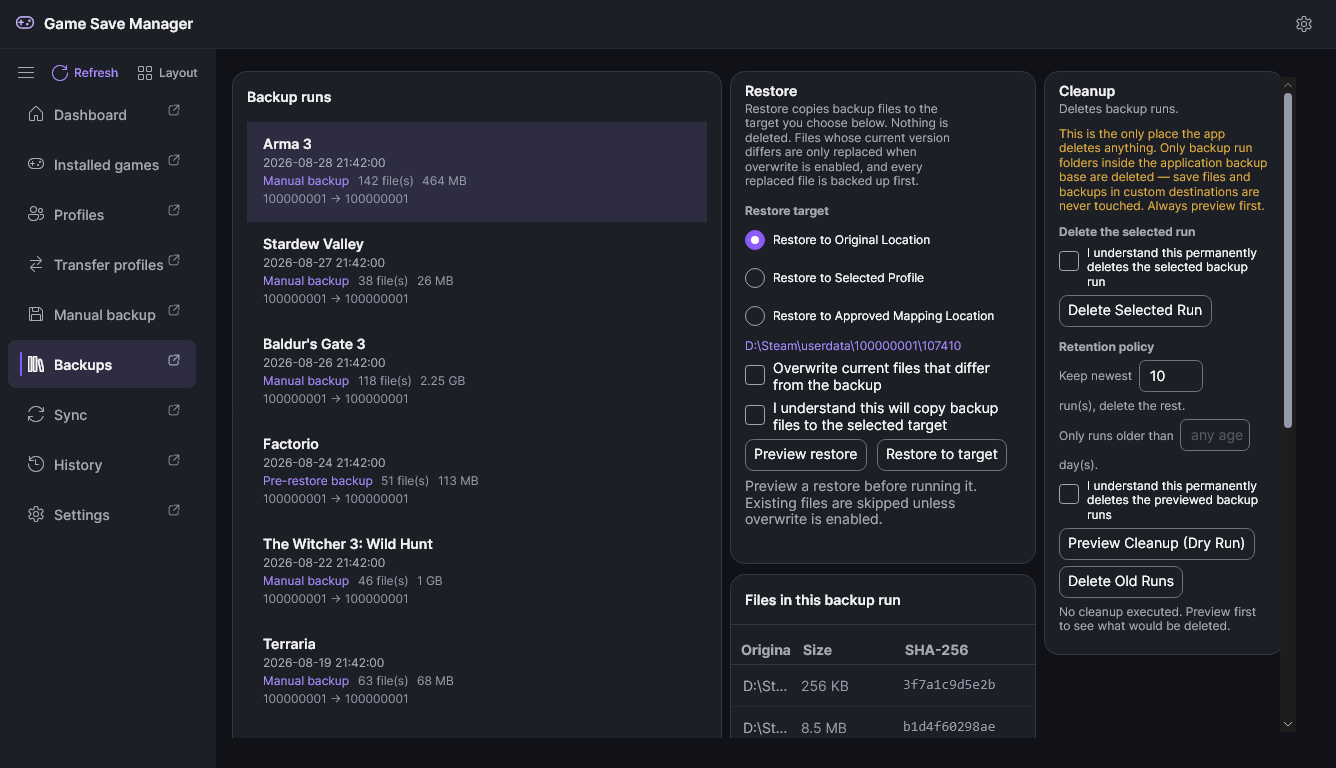Image resolution: width=1336 pixels, height=768 pixels.
Task: Click Delete Selected Run
Action: pos(1135,310)
